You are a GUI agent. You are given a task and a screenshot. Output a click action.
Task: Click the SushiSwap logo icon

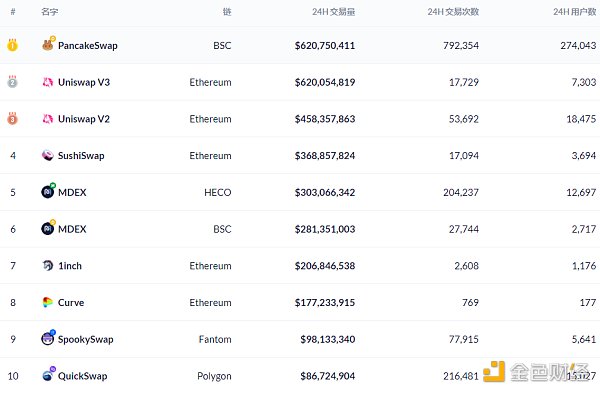click(x=47, y=155)
